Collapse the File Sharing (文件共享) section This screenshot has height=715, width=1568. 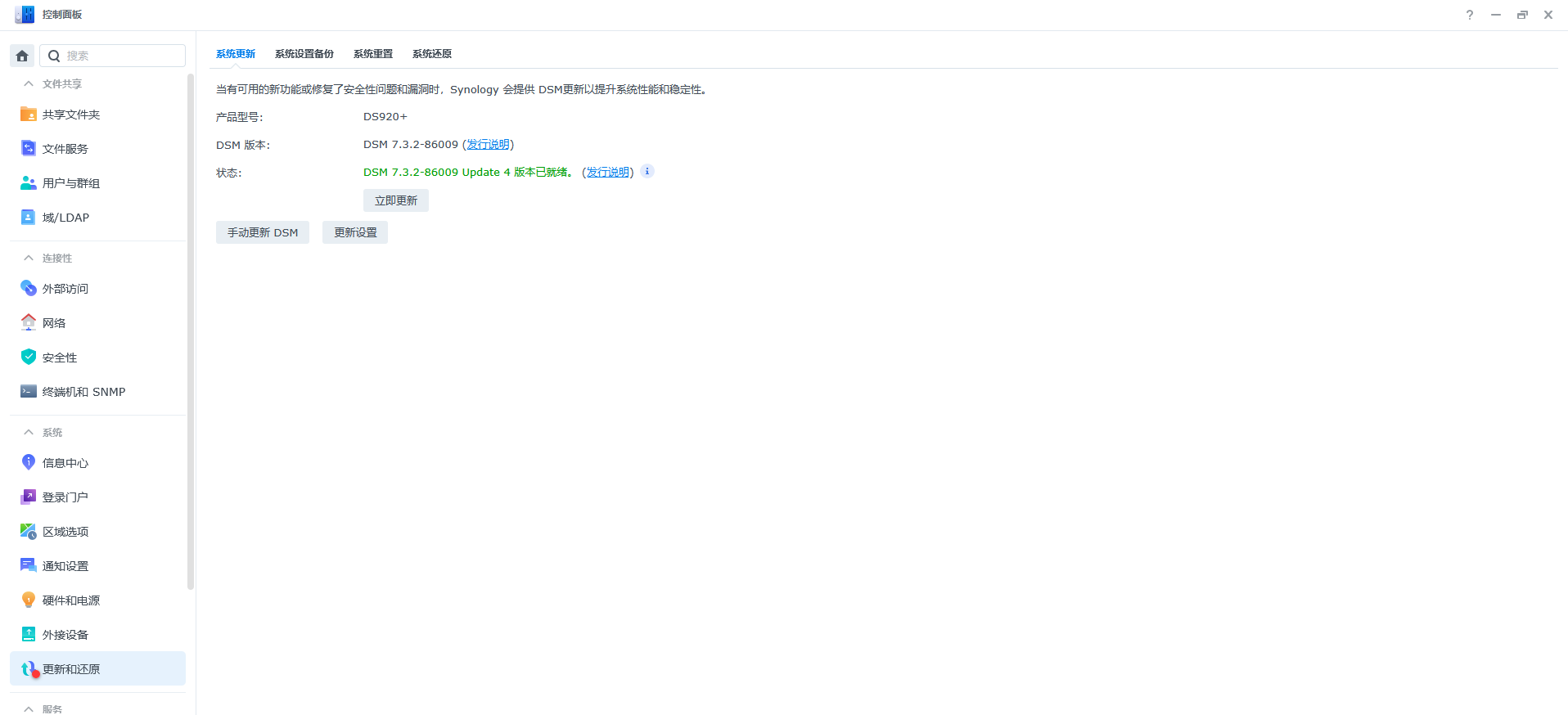point(29,83)
